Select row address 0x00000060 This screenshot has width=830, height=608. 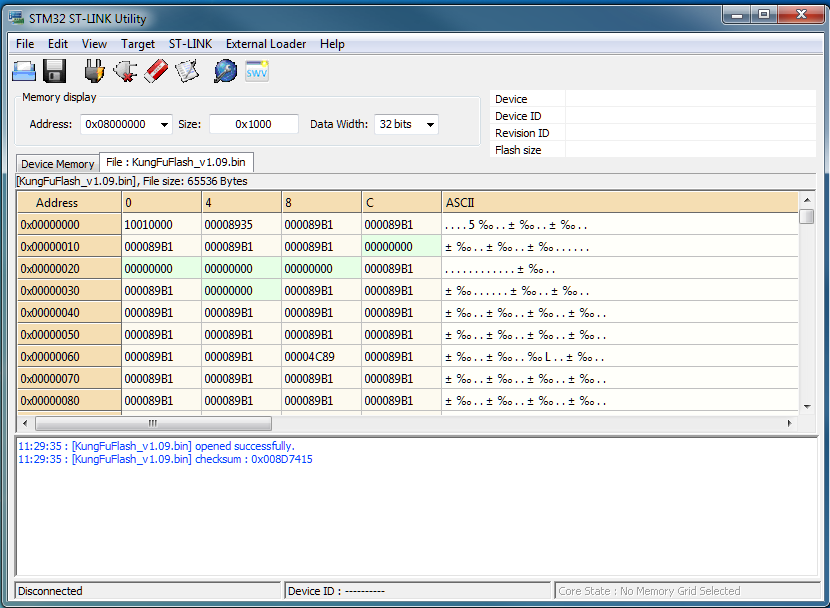[x=69, y=357]
